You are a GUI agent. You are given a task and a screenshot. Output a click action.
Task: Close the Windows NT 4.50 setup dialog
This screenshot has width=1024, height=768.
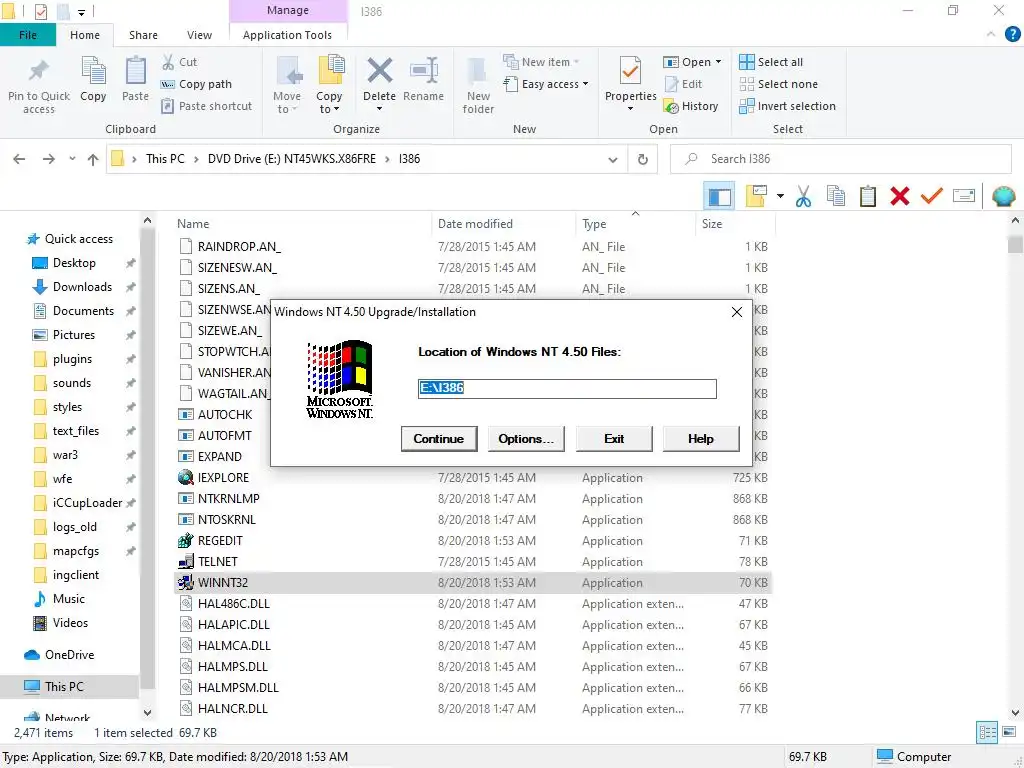pos(737,312)
